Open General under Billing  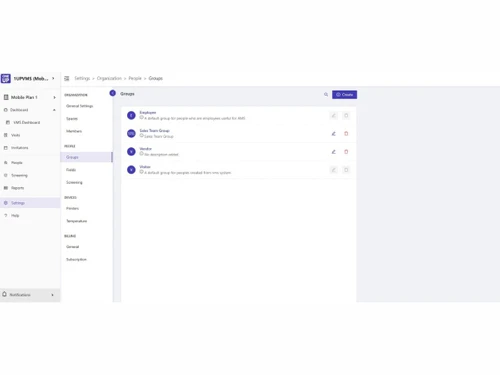(x=72, y=247)
